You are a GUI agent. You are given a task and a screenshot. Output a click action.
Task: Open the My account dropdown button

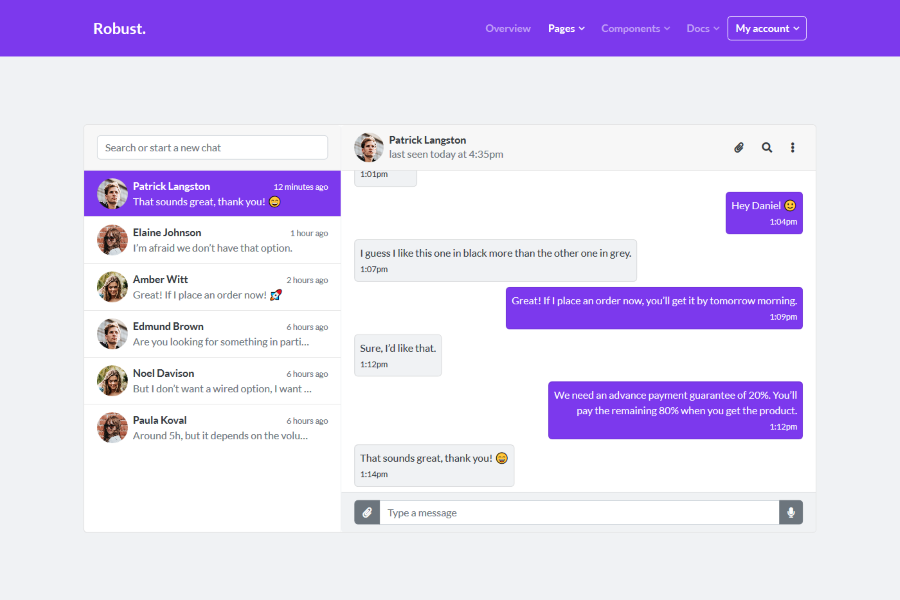pyautogui.click(x=767, y=29)
